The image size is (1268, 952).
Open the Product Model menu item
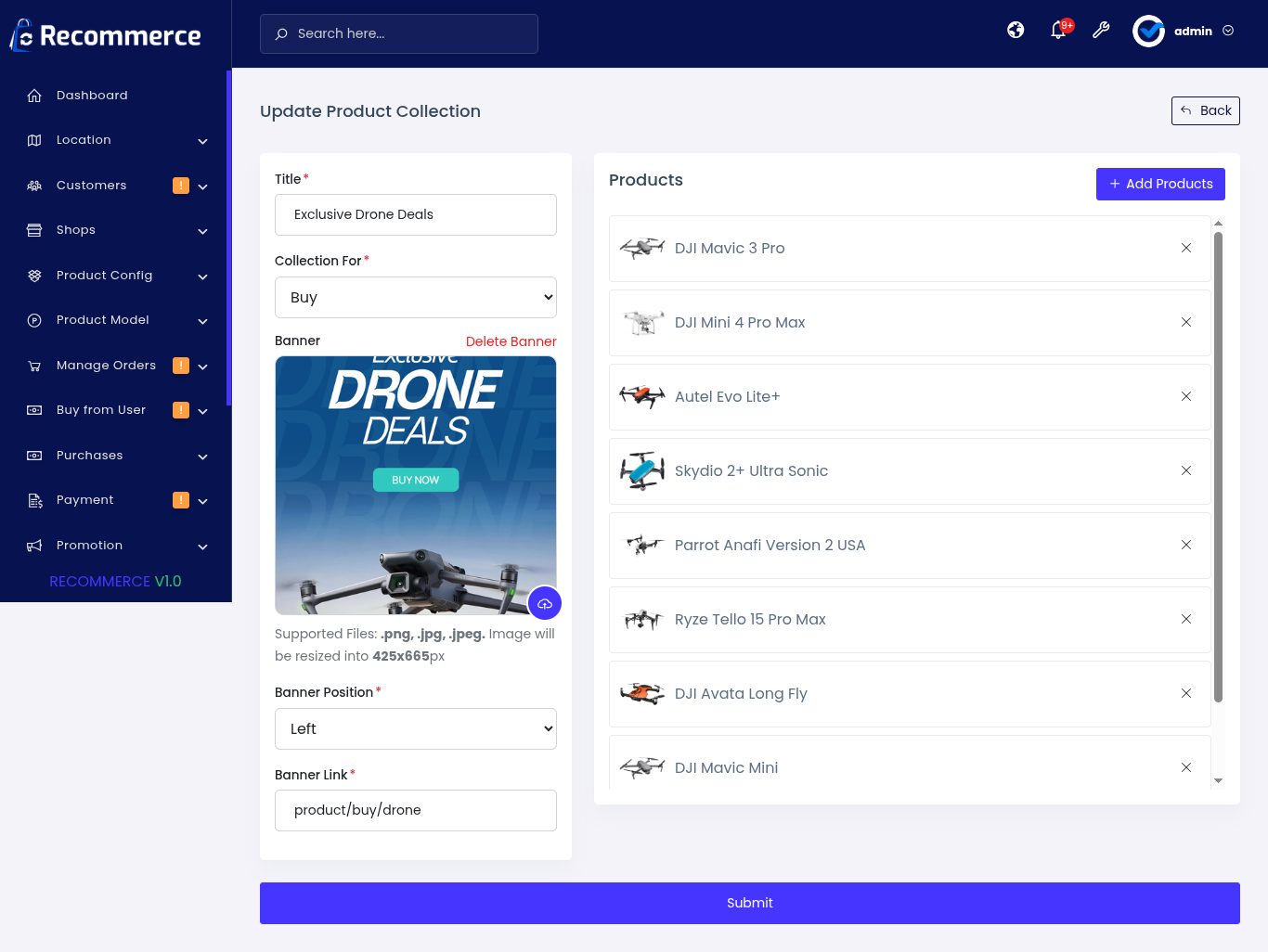[113, 320]
